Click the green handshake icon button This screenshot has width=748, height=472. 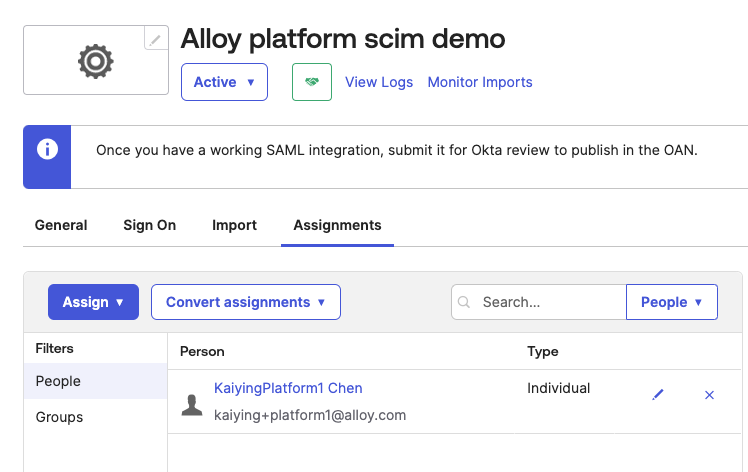312,82
